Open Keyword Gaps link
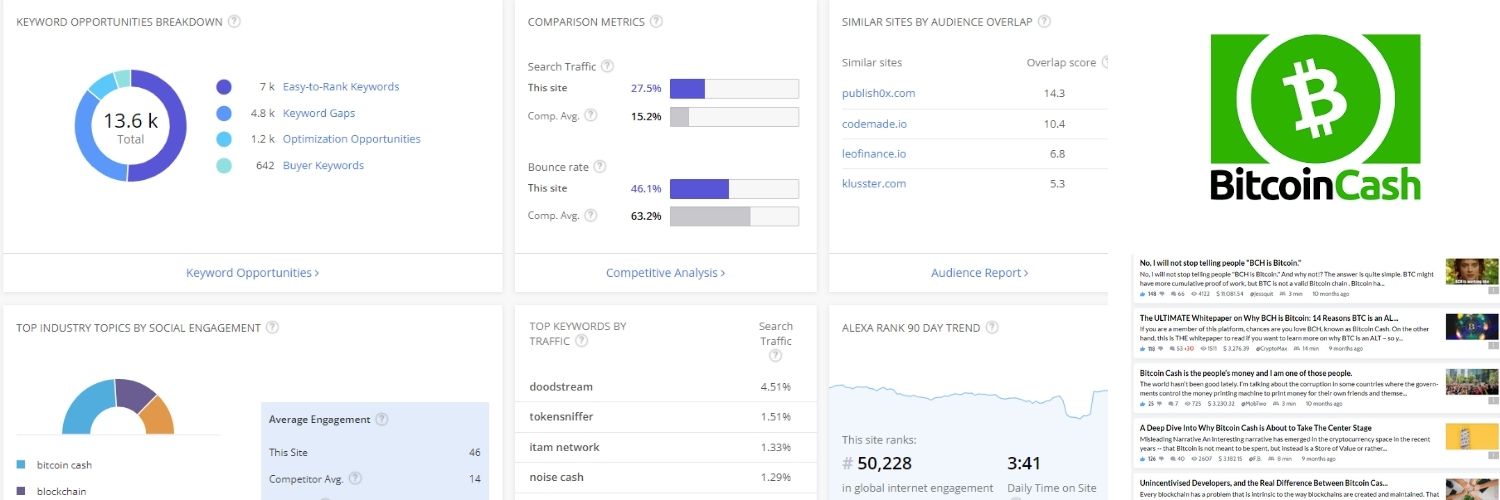The height and width of the screenshot is (500, 1500). coord(319,113)
